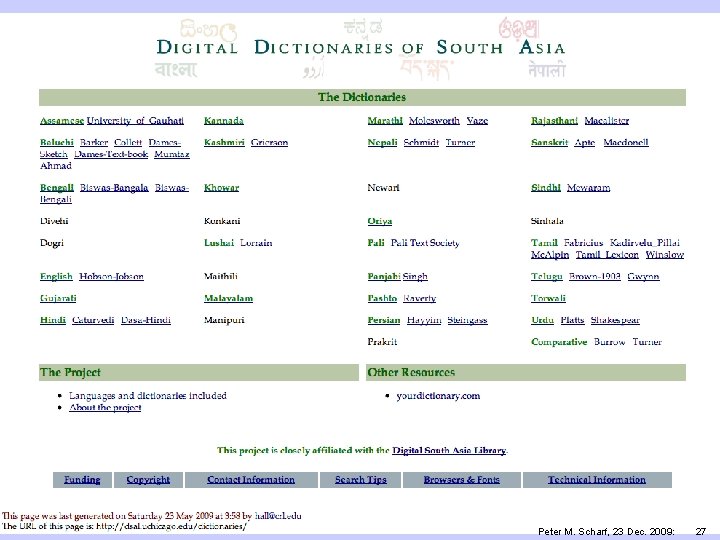The image size is (720, 540).
Task: Open Steingass Persian dictionary
Action: point(467,320)
